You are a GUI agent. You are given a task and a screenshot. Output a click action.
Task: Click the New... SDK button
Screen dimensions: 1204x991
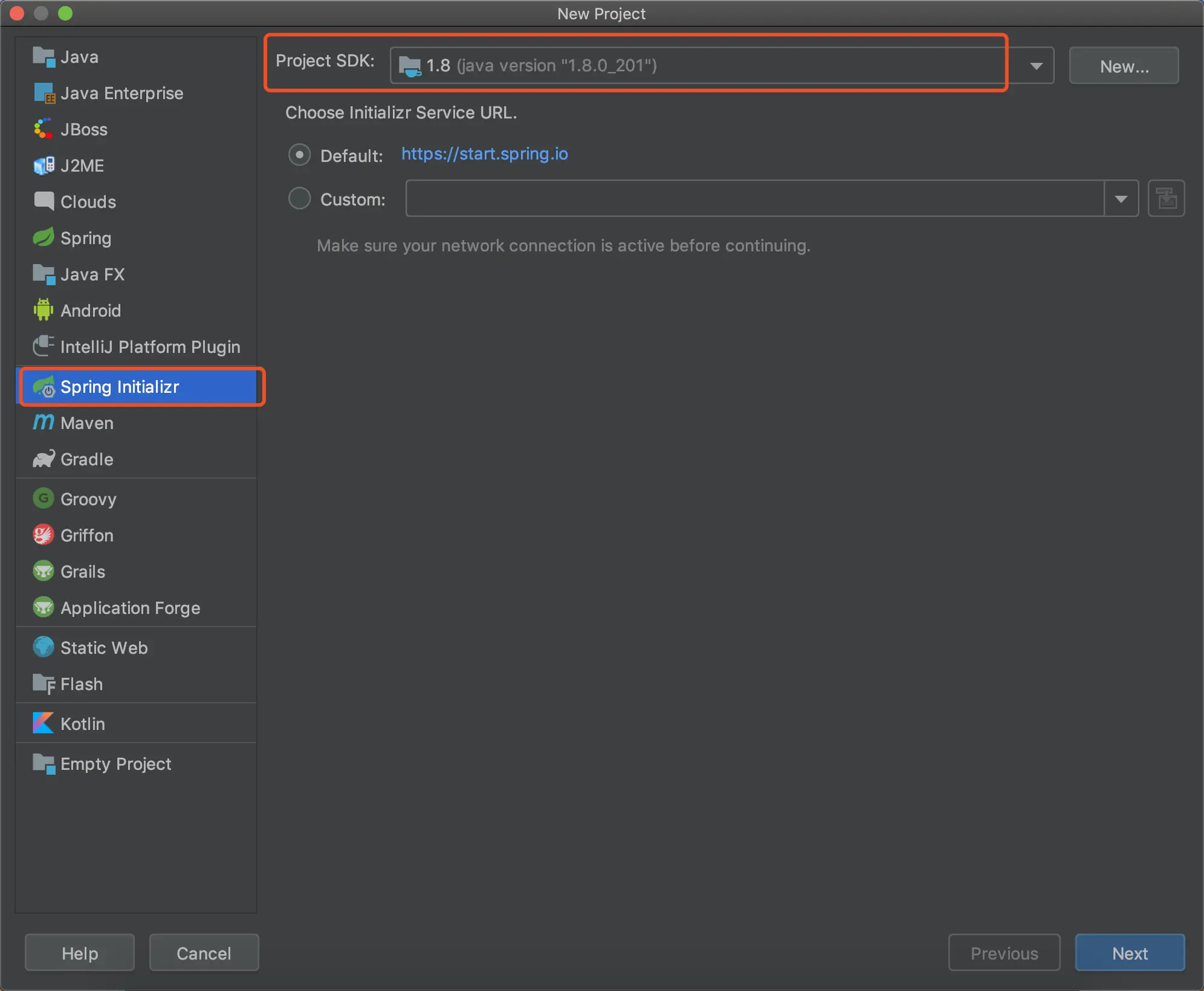click(1124, 65)
